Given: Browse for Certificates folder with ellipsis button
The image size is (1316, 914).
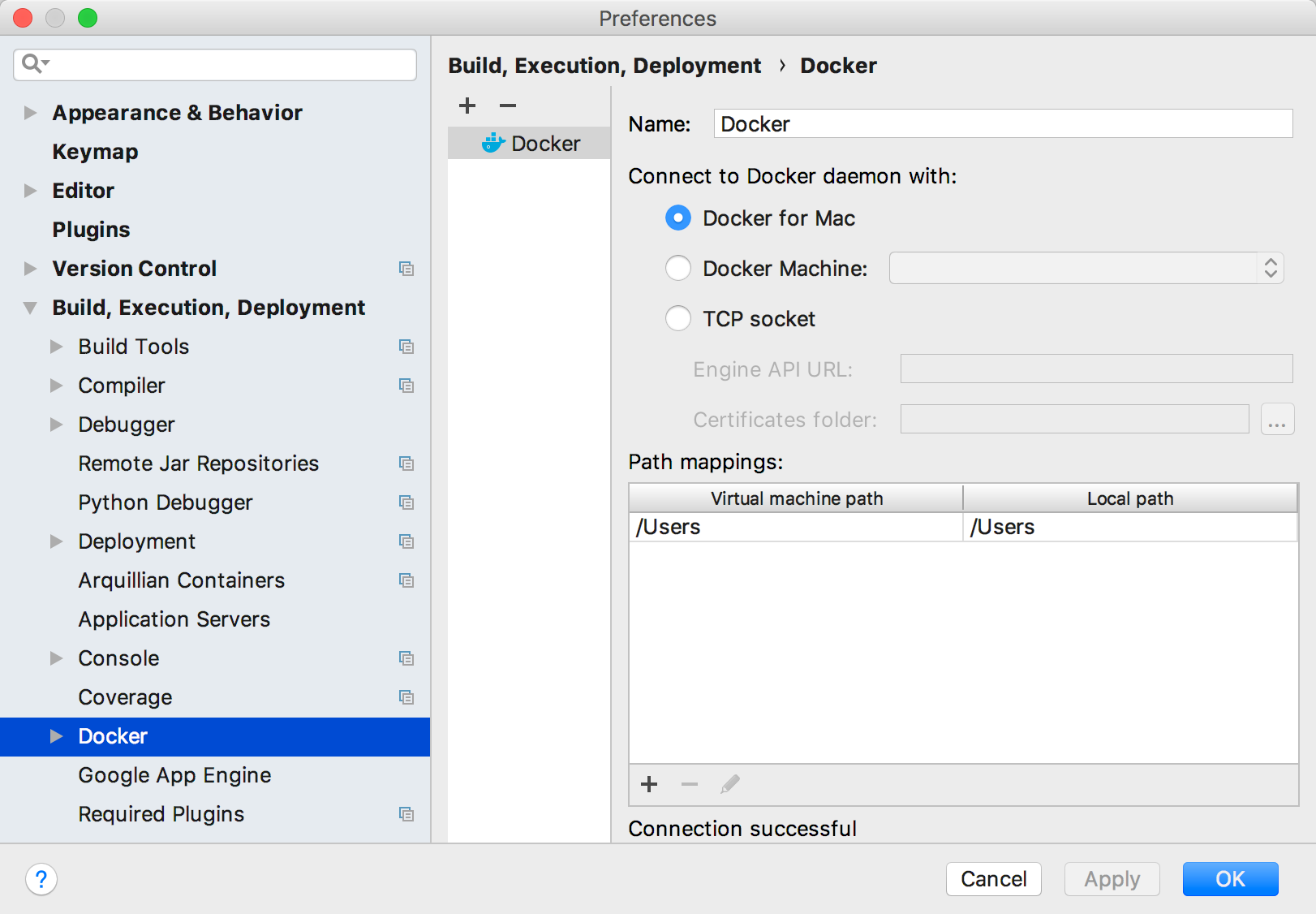Looking at the screenshot, I should point(1277,420).
